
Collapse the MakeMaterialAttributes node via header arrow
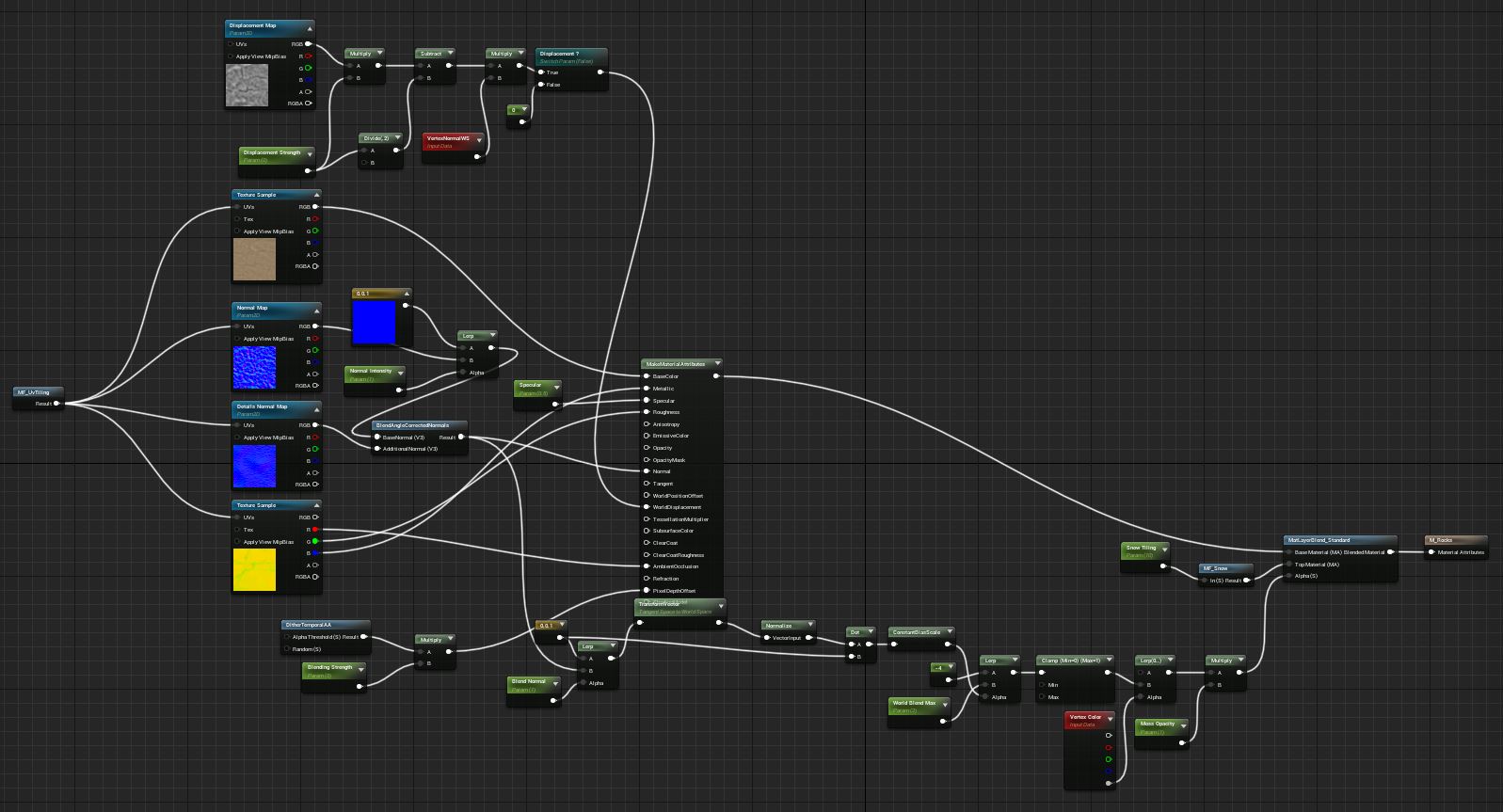coord(717,363)
